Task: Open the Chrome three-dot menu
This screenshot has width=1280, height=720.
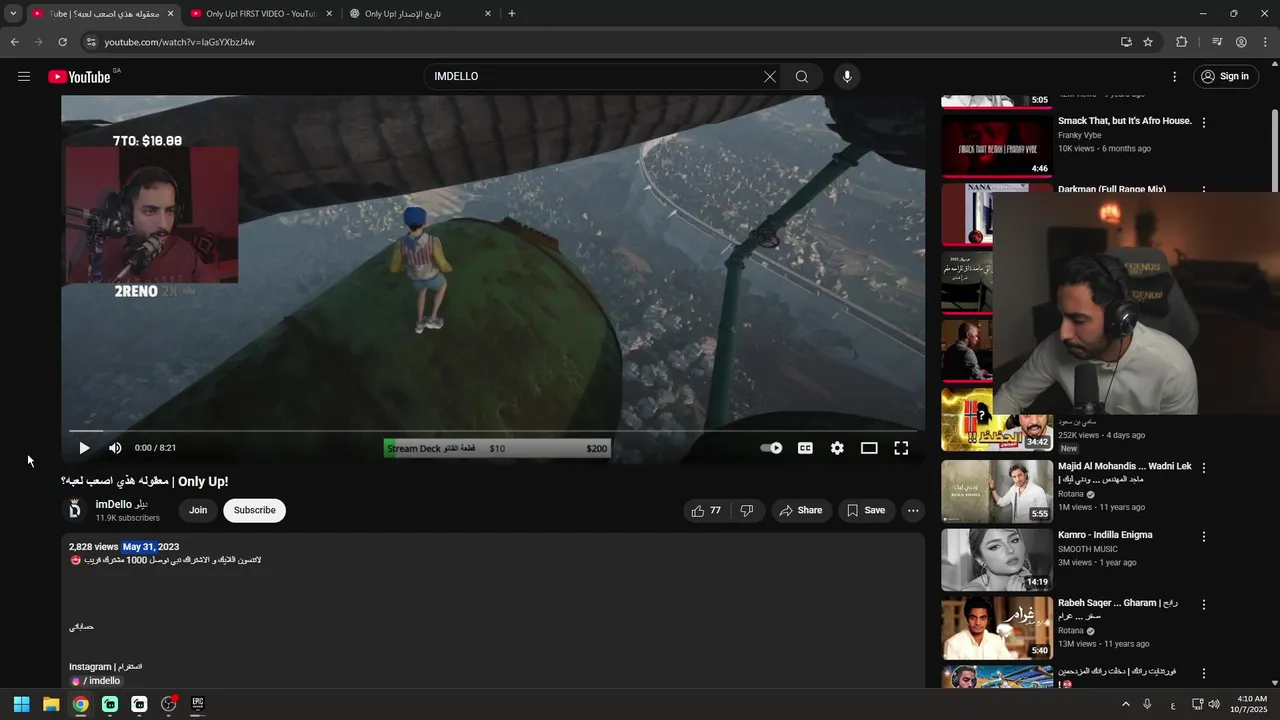Action: (1265, 42)
